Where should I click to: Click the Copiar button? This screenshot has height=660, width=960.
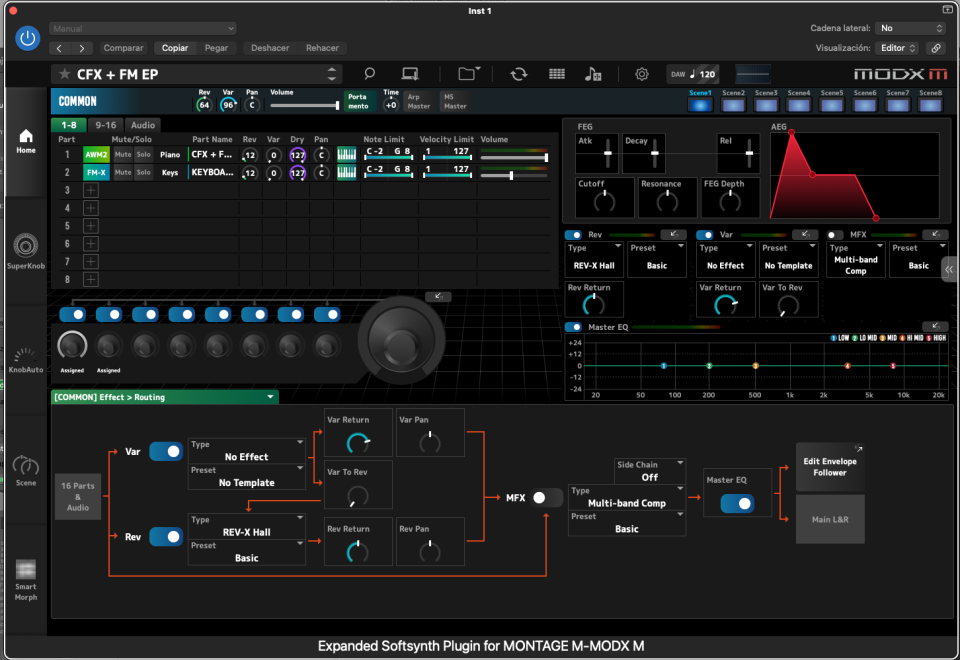tap(175, 48)
